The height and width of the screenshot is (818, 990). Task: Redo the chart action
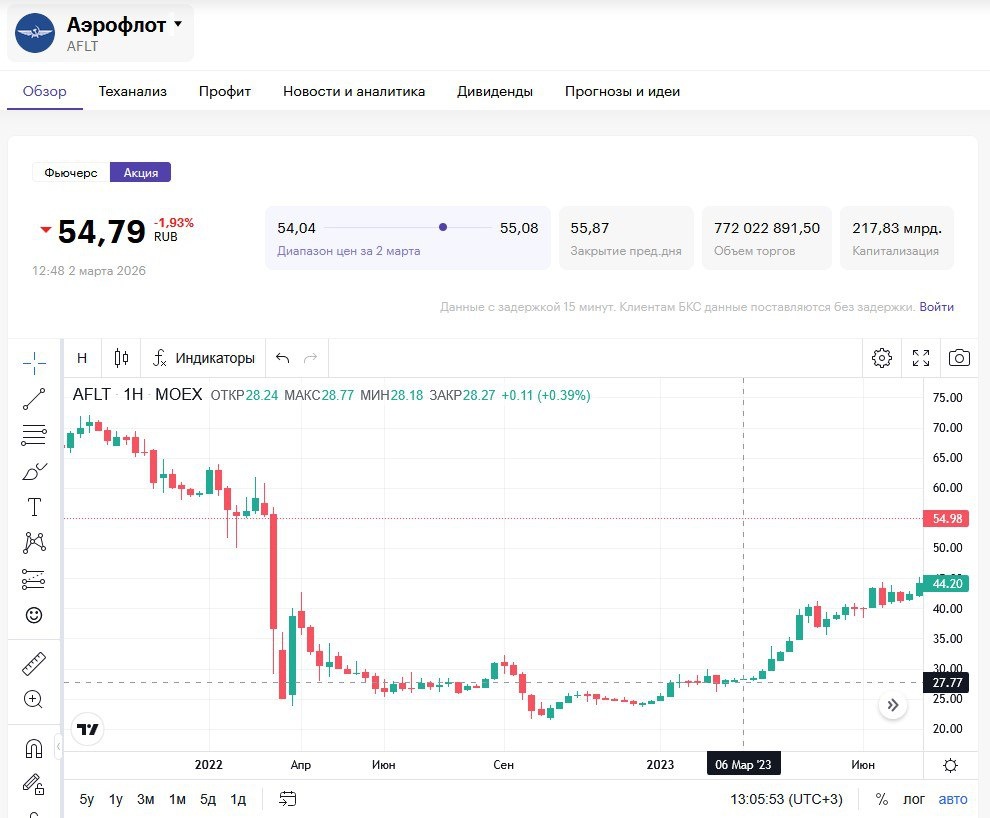(x=310, y=359)
